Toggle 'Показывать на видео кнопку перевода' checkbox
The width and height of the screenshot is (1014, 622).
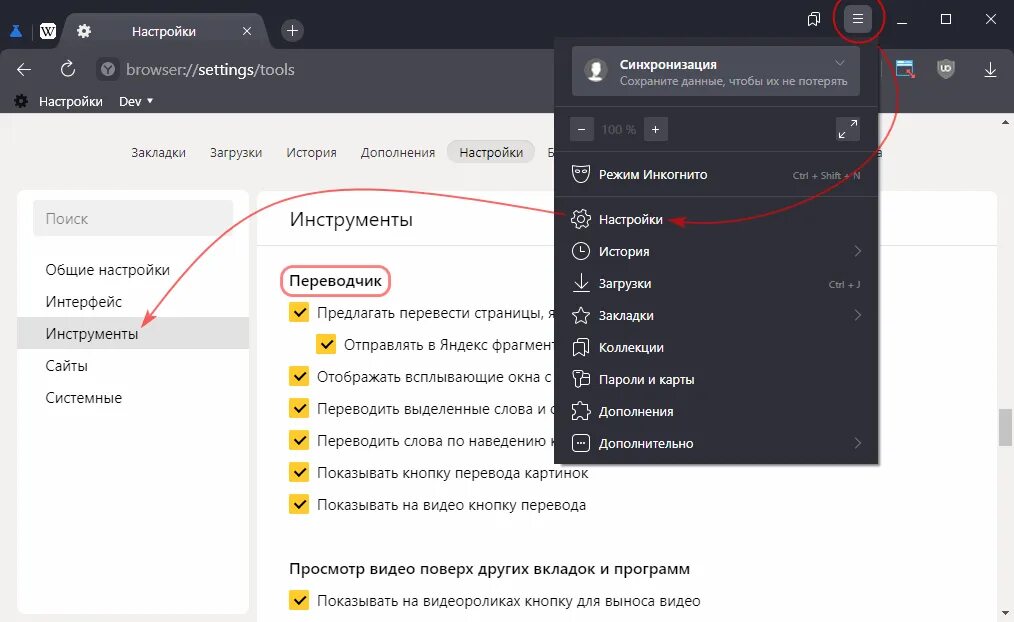tap(299, 504)
